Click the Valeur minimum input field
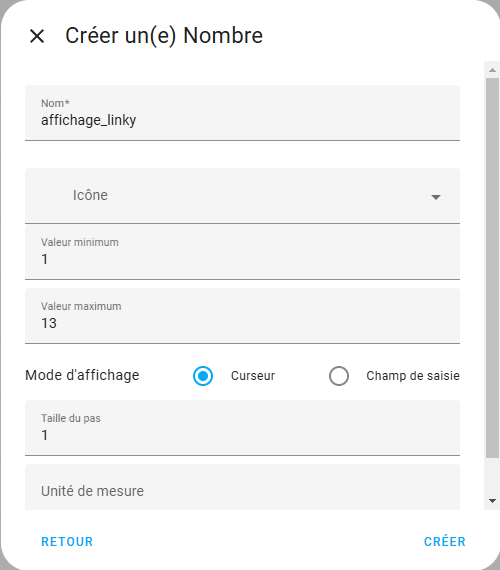Viewport: 500px width, 570px height. tap(242, 252)
